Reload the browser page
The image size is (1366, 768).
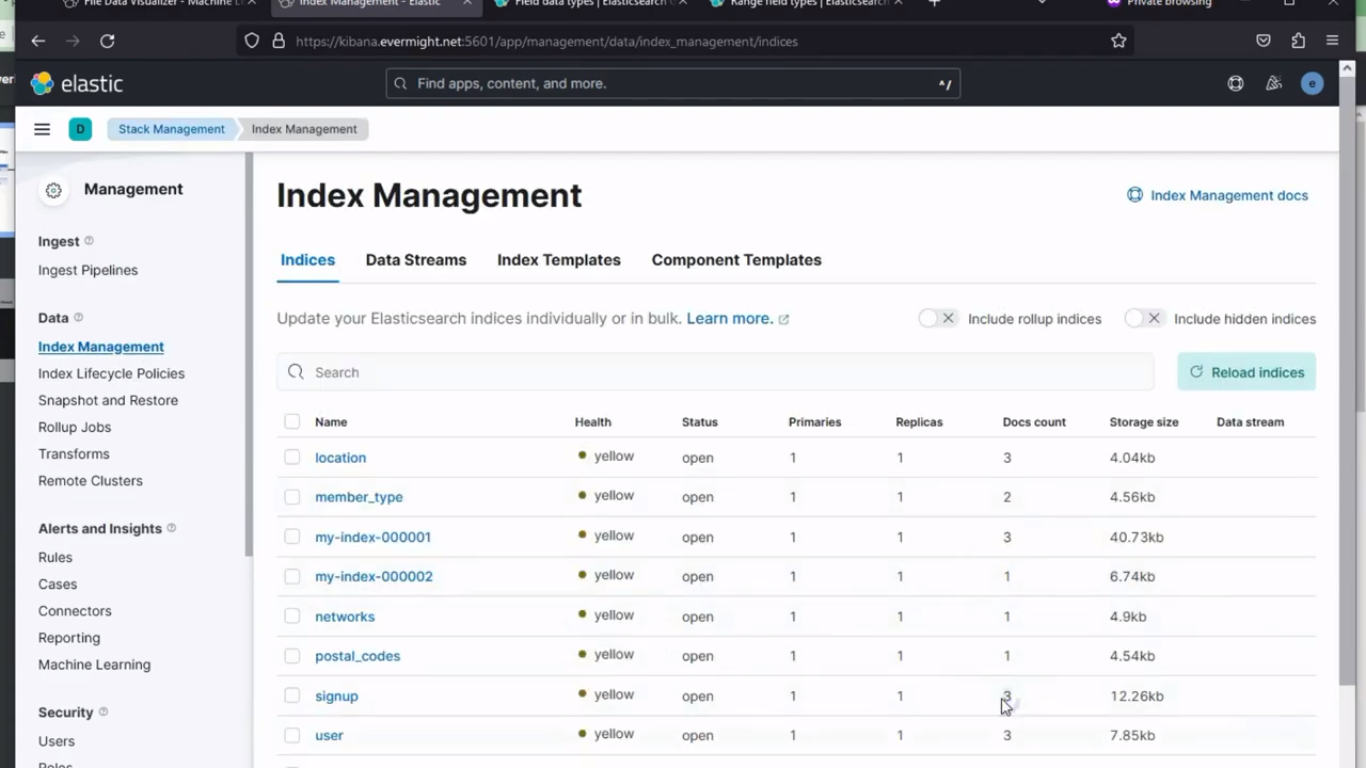[x=107, y=41]
